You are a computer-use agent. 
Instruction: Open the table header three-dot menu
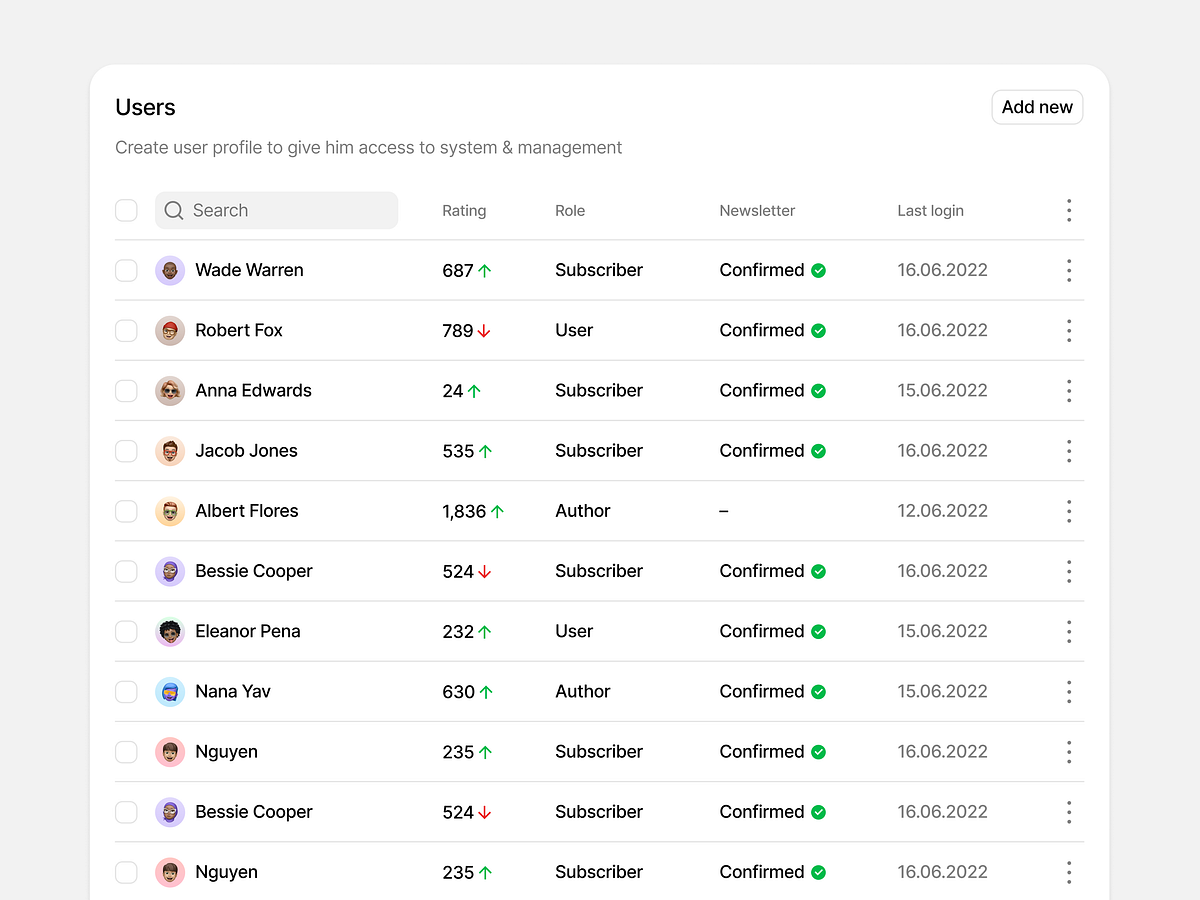click(x=1069, y=210)
